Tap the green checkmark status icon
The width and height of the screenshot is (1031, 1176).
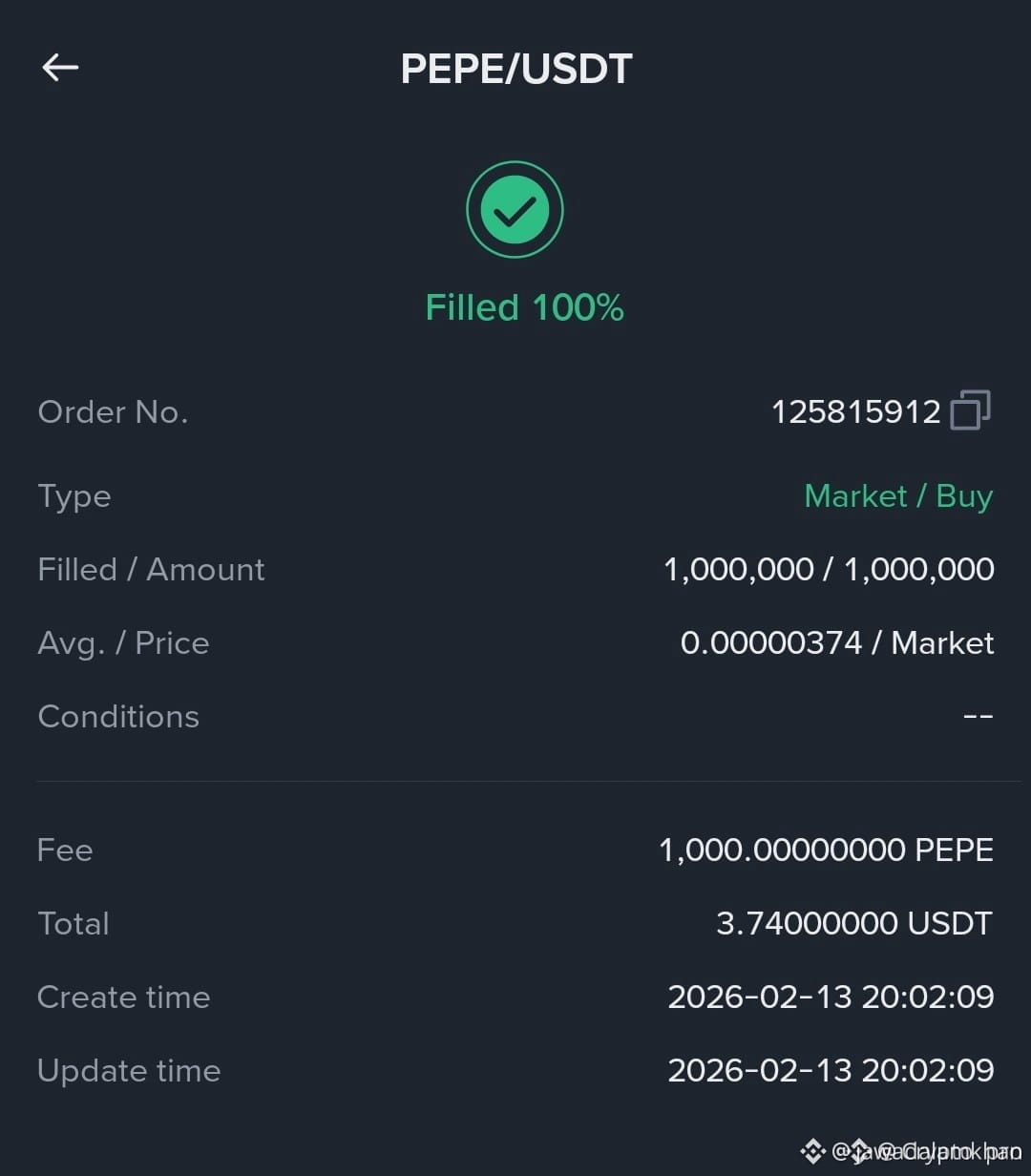[515, 210]
